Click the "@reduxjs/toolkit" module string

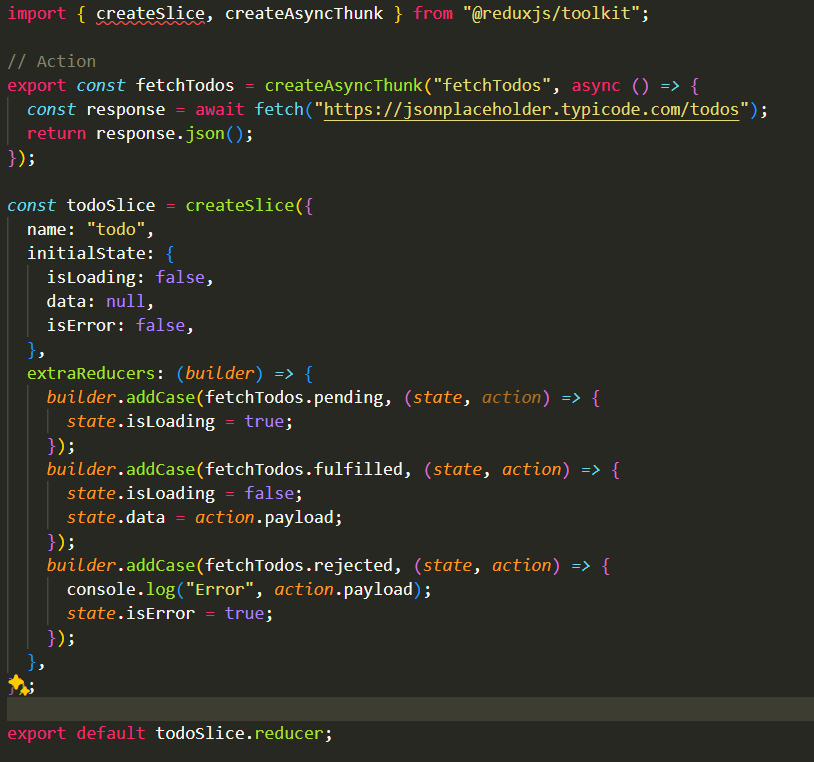click(x=551, y=13)
